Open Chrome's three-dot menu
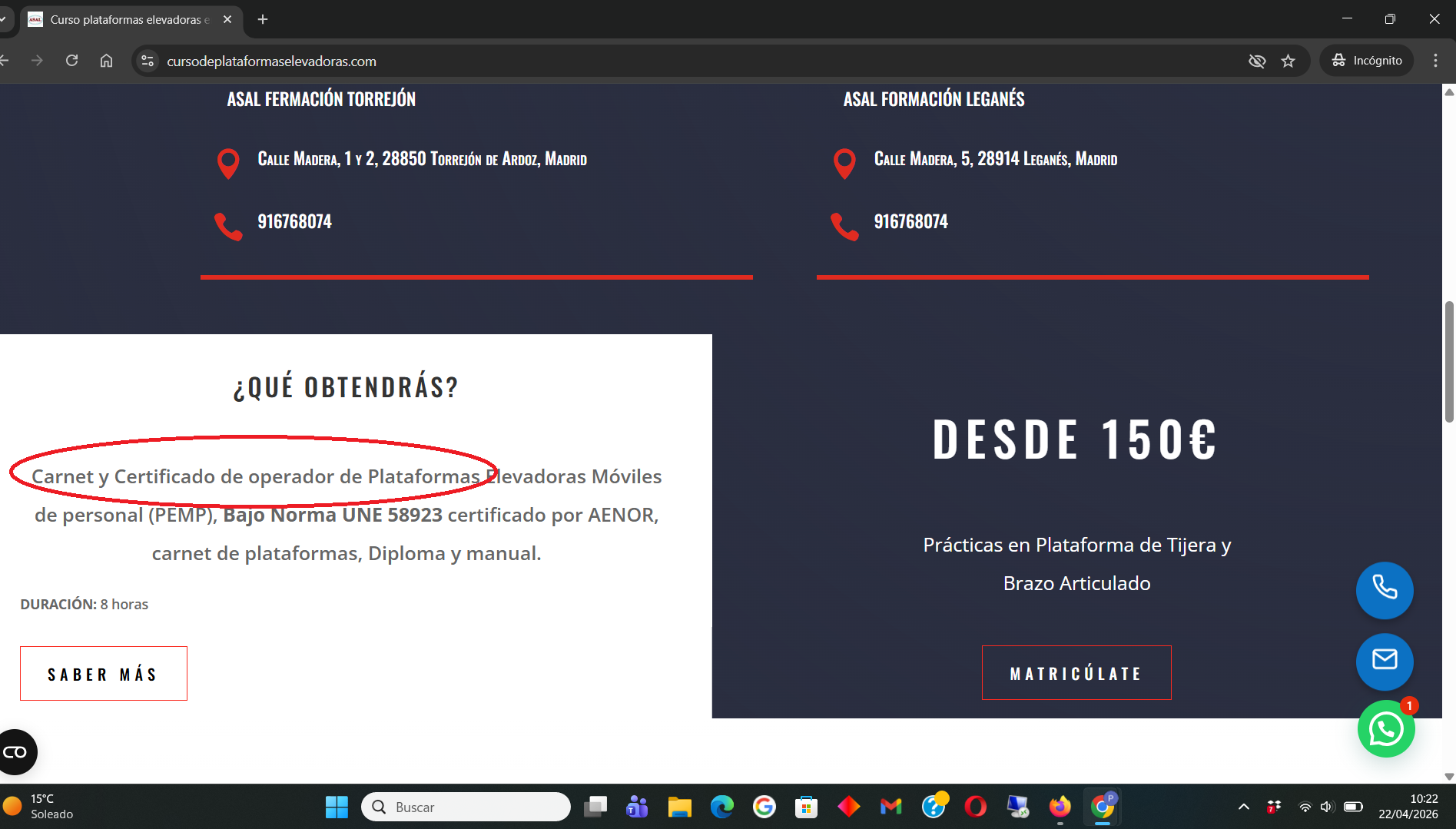1456x829 pixels. click(x=1434, y=61)
